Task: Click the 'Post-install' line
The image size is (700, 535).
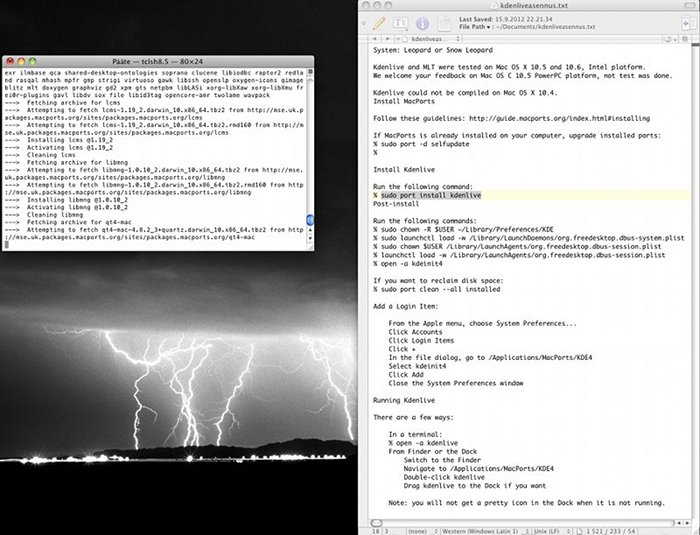Action: [x=396, y=204]
